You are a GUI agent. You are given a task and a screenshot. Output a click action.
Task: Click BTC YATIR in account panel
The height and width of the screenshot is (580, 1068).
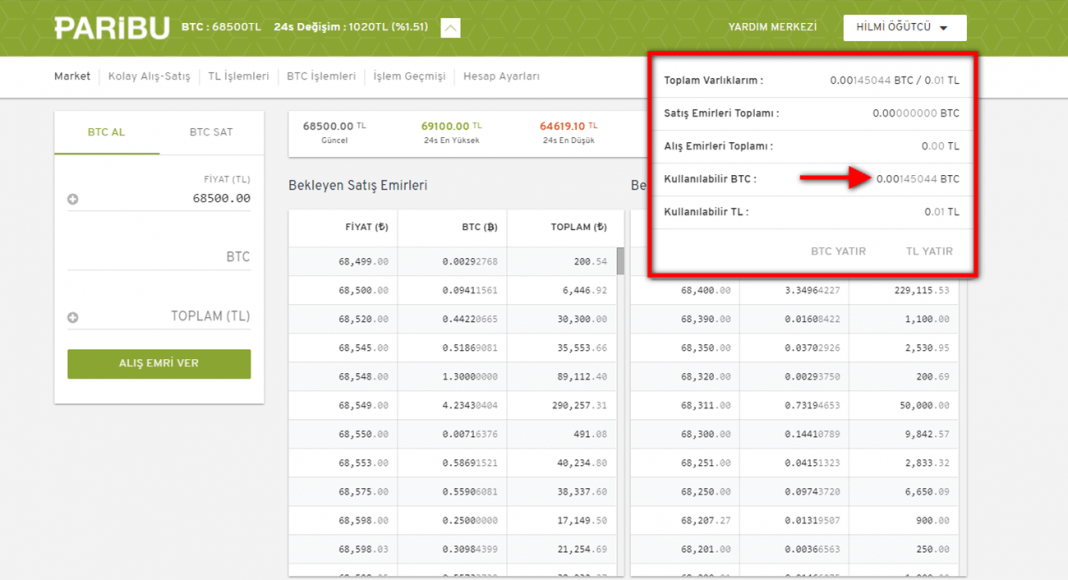click(x=838, y=251)
